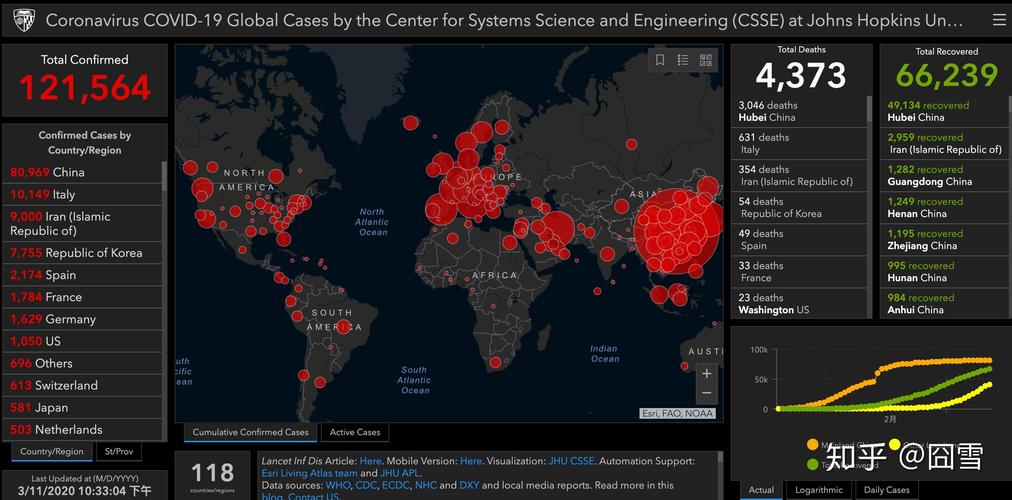1012x500 pixels.
Task: Click the Johns Hopkins shield logo
Action: point(23,20)
